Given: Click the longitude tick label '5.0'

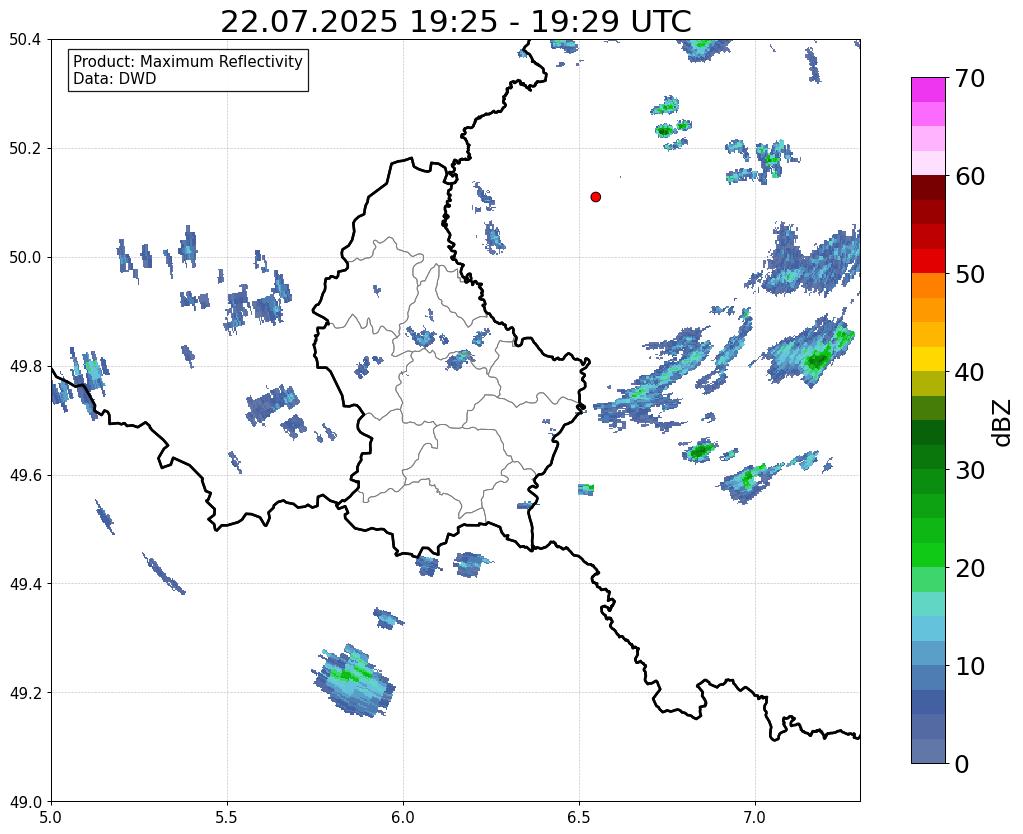Looking at the screenshot, I should click(51, 817).
